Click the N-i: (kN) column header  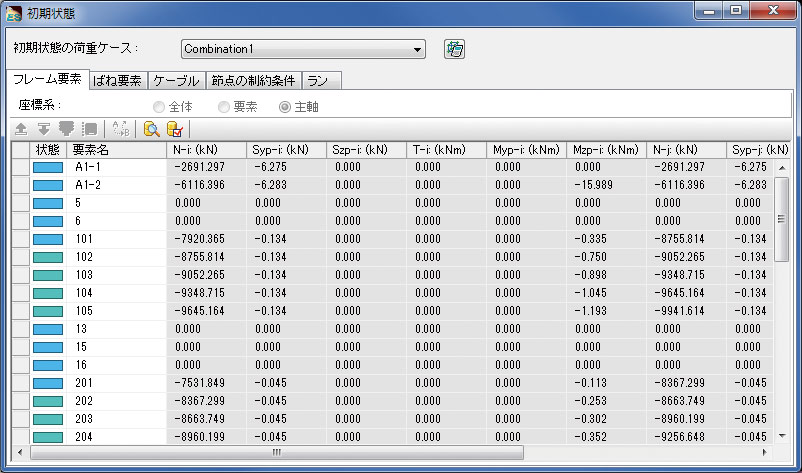tap(206, 150)
